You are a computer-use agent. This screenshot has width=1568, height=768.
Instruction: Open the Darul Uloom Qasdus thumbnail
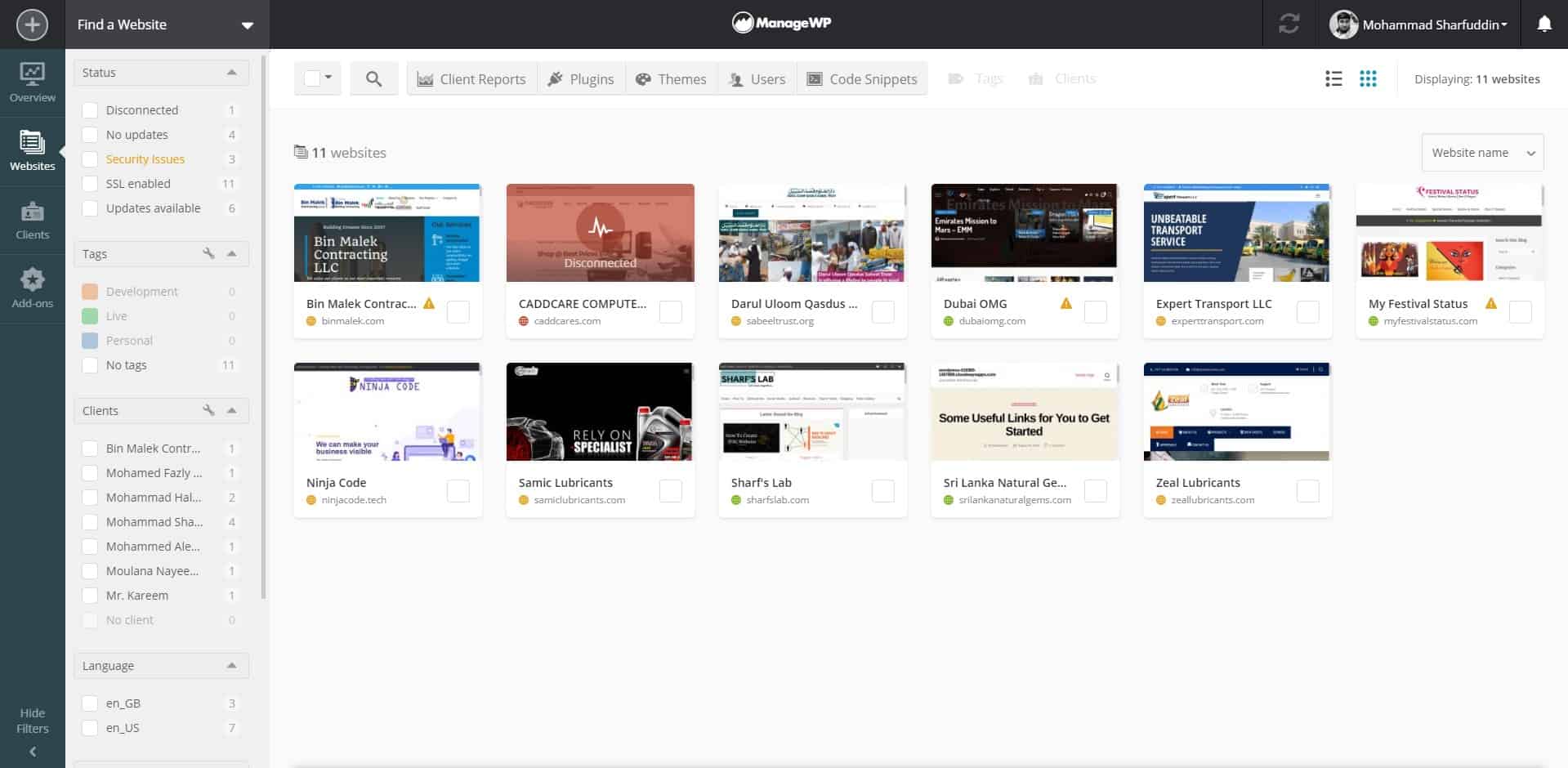[812, 233]
